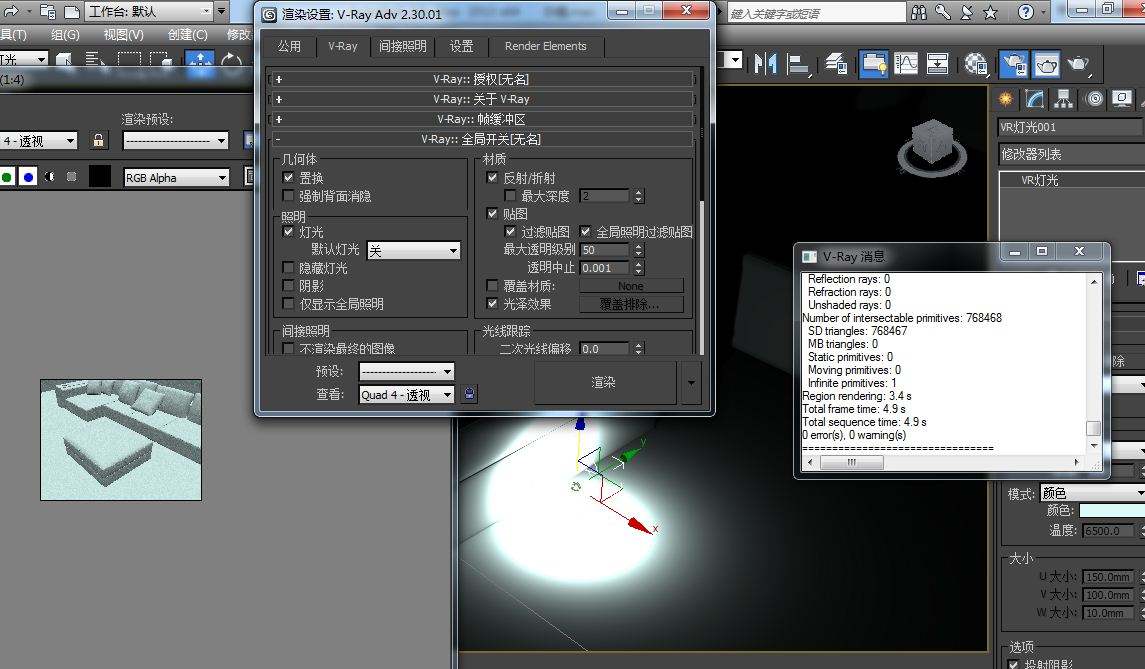Collapse the V-Ray:: 全局开关 rollout

tap(482, 138)
